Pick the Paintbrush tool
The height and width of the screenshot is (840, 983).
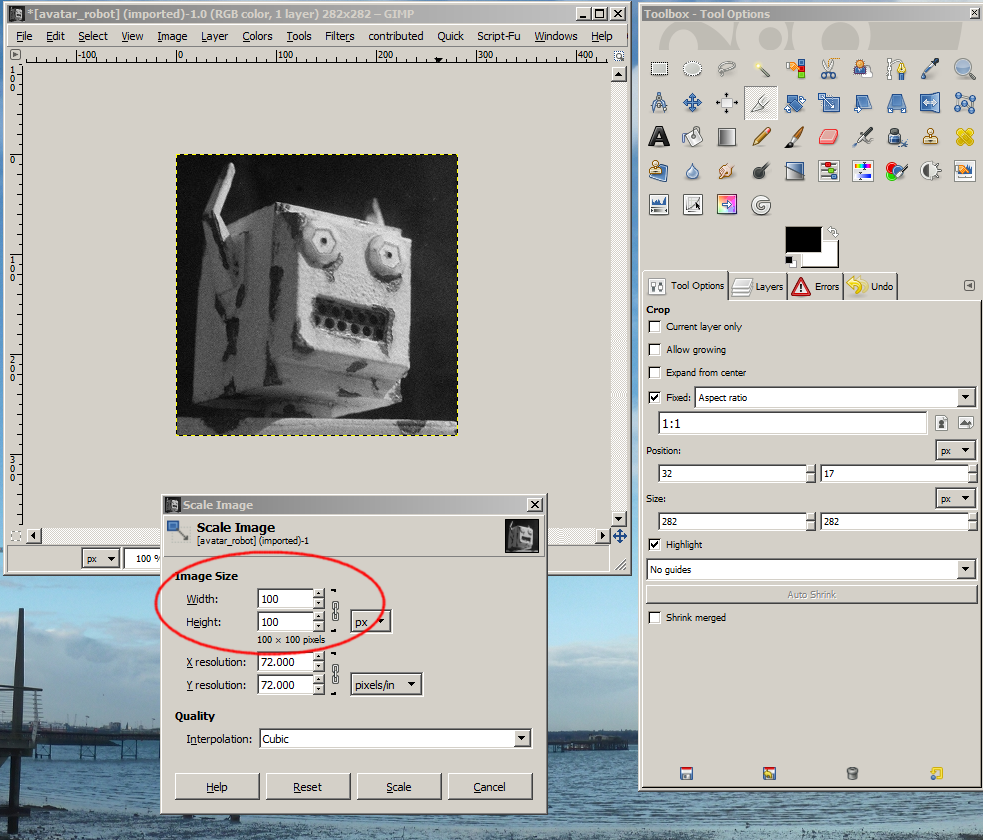794,136
